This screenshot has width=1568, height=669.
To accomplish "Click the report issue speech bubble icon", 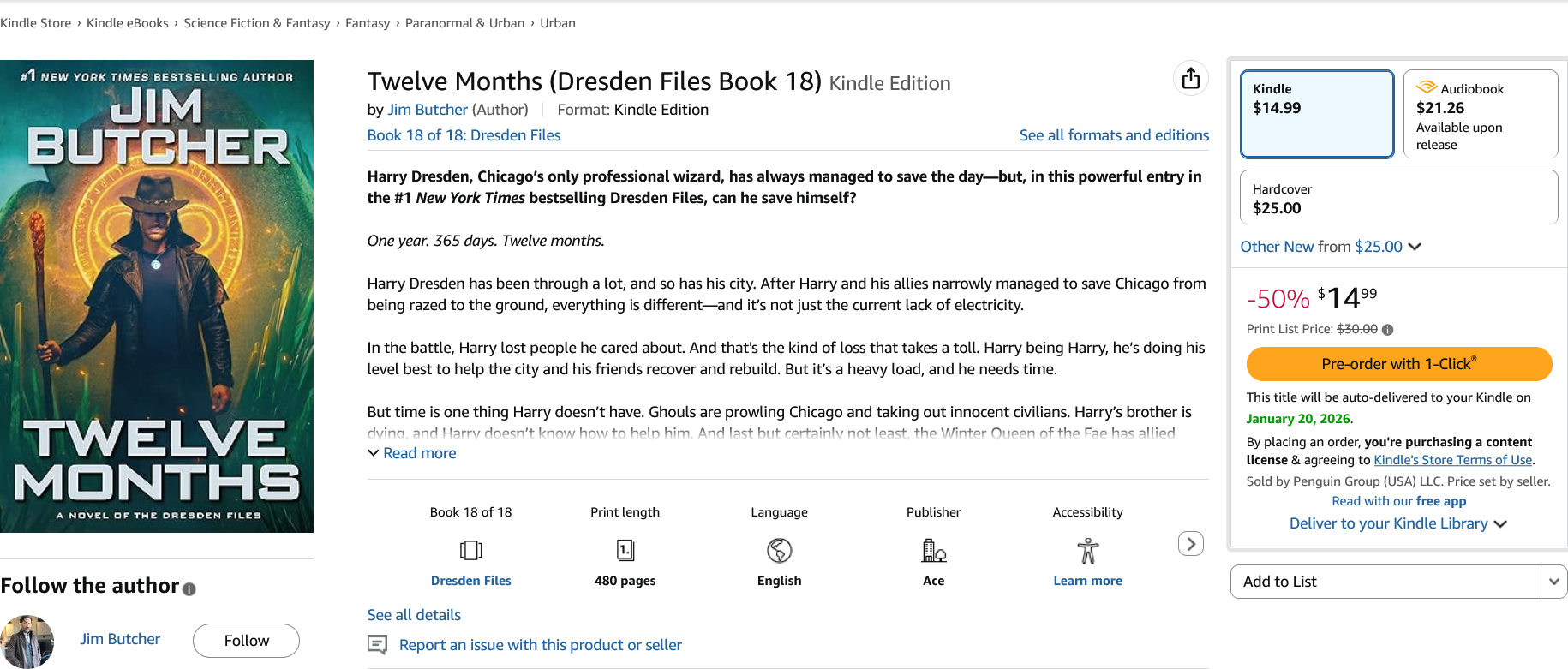I will pos(377,644).
